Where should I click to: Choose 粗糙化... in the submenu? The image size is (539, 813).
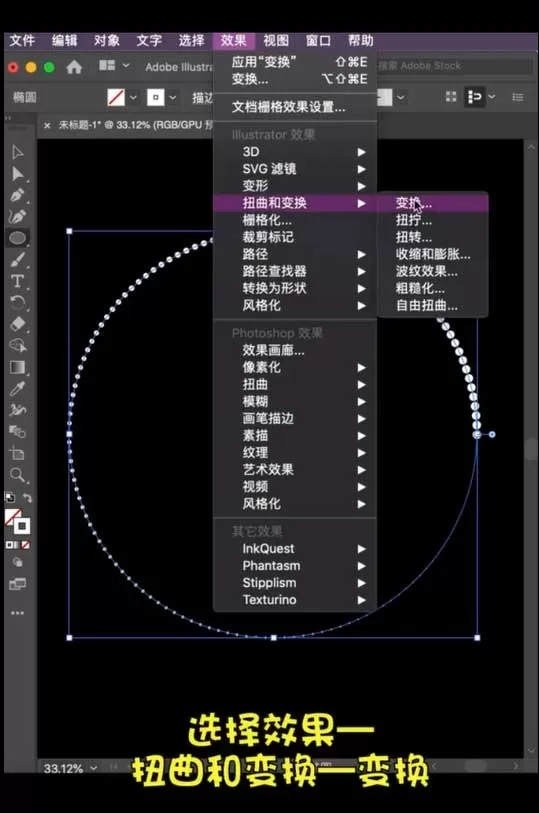click(433, 288)
